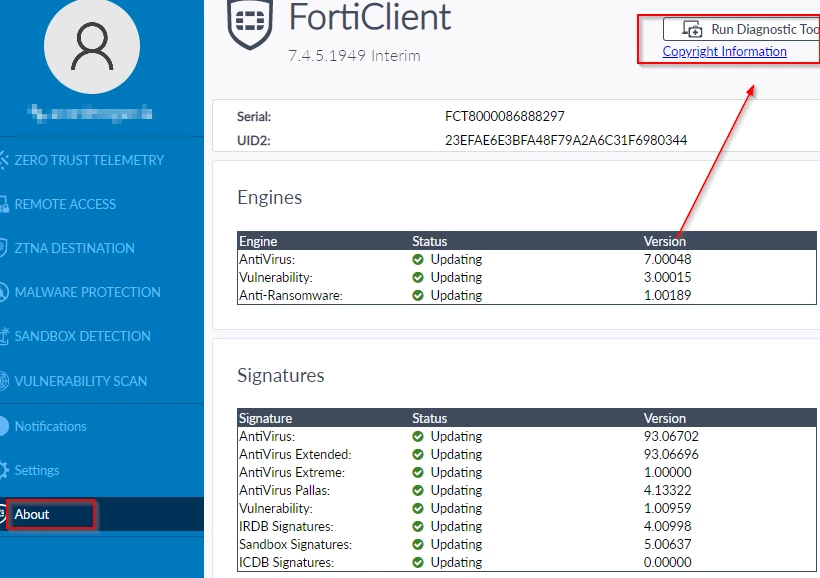Click the UID2 value starting 23EFAE6E
820x578 pixels.
coord(566,140)
